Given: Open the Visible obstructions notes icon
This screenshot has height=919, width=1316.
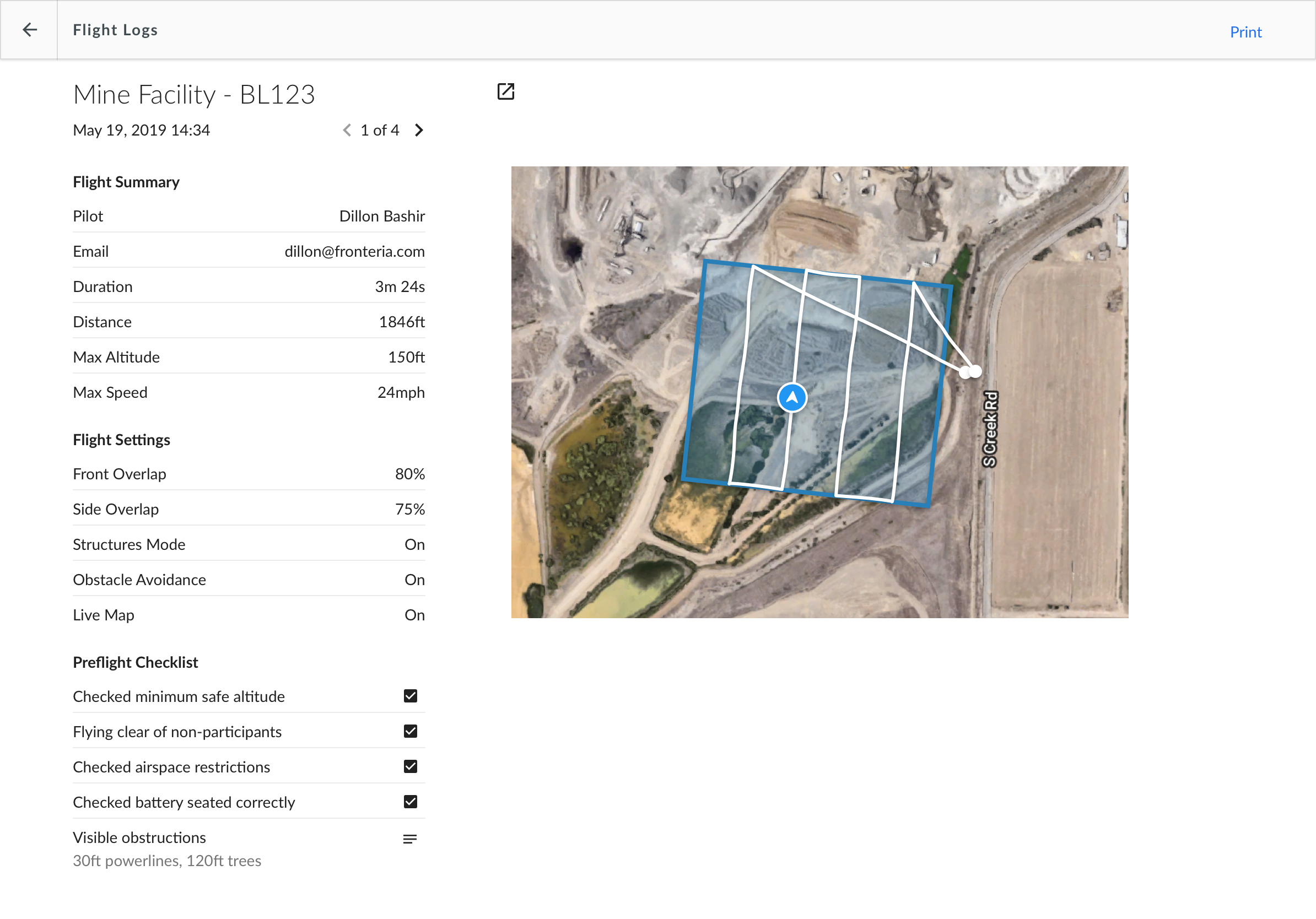Looking at the screenshot, I should point(410,839).
